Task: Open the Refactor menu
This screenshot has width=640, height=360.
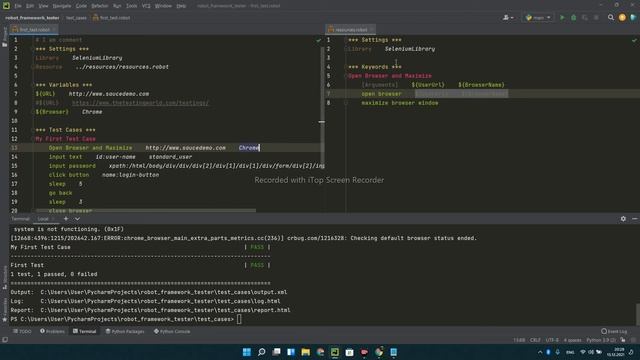Action: pyautogui.click(x=100, y=6)
